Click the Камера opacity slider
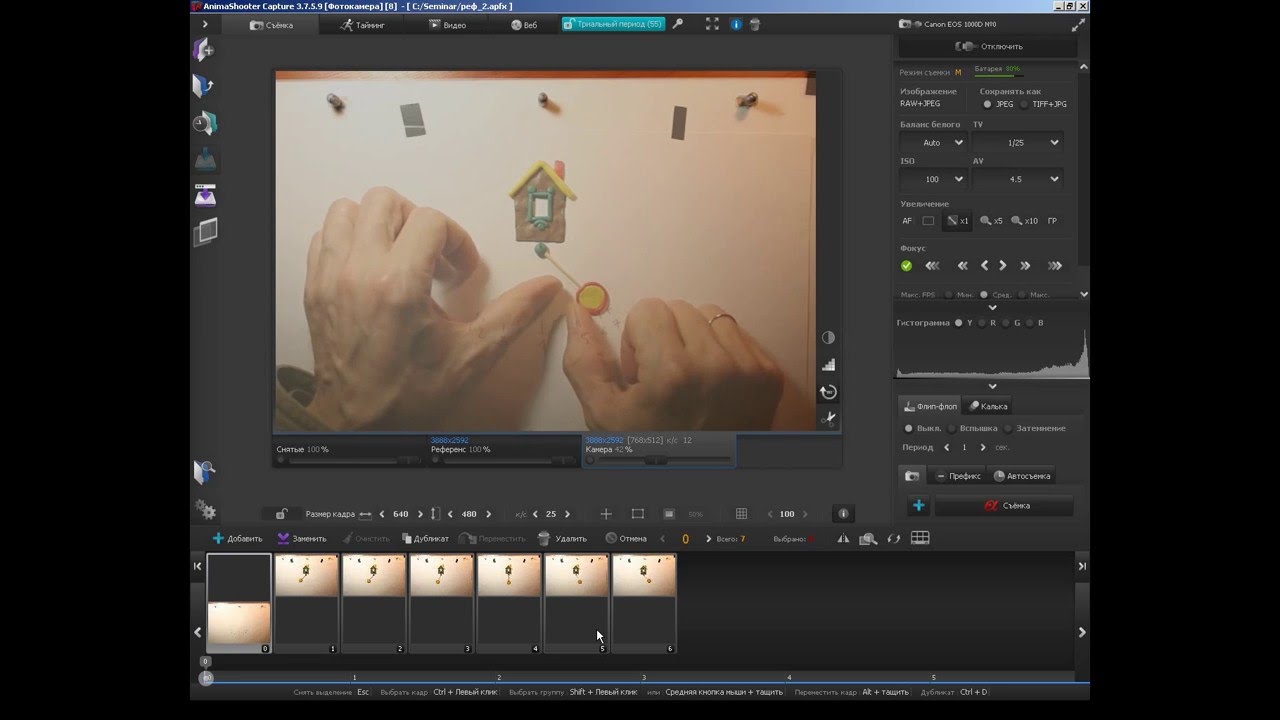Viewport: 1280px width, 720px height. (655, 461)
